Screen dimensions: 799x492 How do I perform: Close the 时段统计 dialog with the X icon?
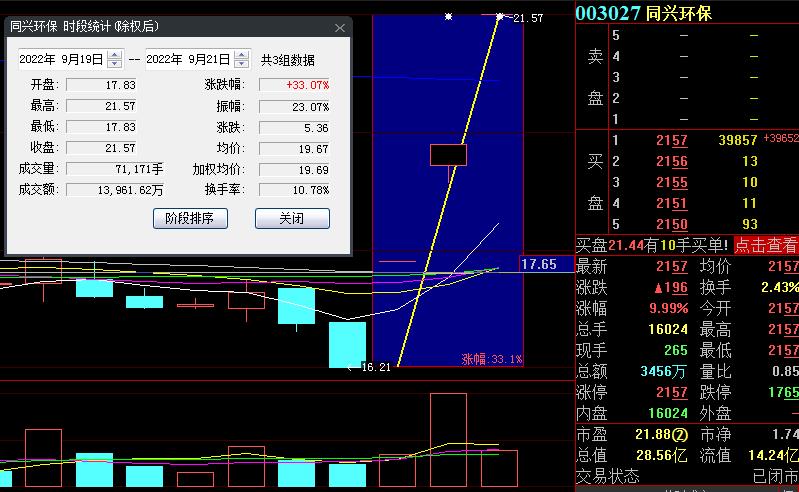click(340, 28)
